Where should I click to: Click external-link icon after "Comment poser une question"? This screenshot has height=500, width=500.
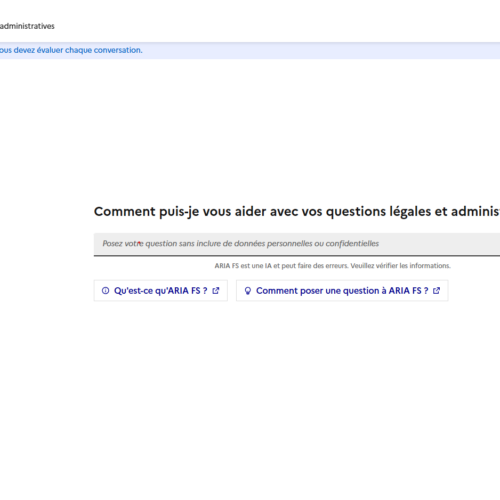pos(436,291)
